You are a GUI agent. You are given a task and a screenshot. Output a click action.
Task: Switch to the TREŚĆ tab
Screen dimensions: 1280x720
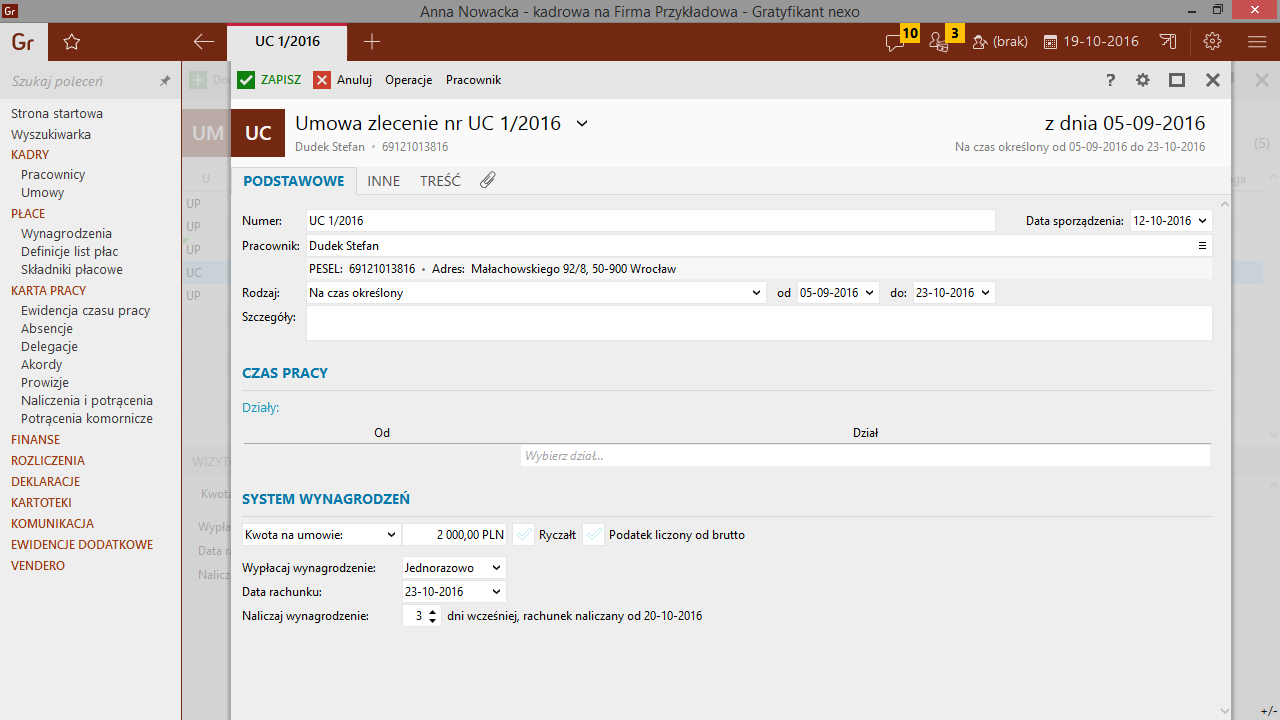440,181
